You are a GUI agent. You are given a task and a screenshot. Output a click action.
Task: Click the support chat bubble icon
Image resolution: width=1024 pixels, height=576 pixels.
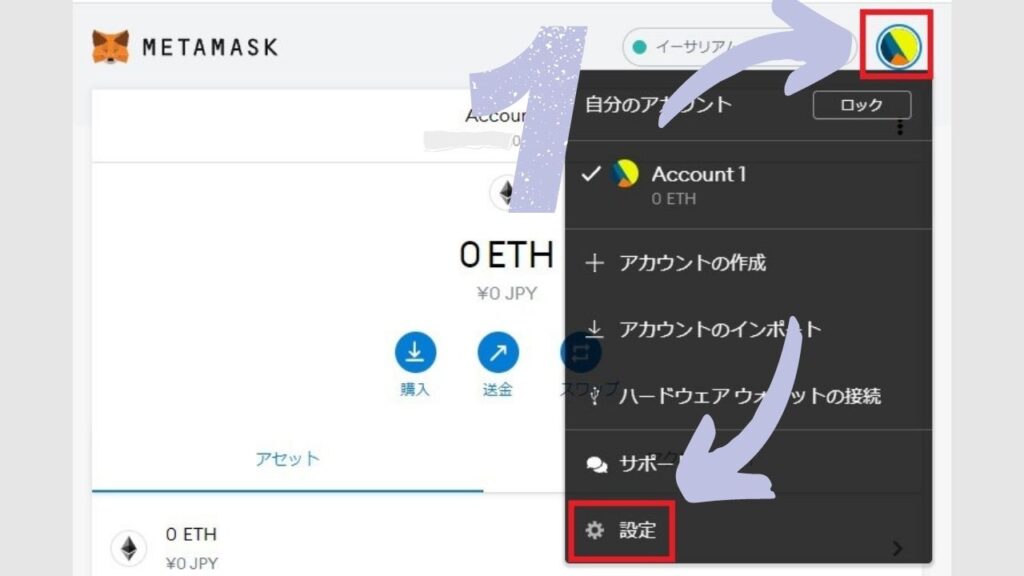[x=596, y=464]
